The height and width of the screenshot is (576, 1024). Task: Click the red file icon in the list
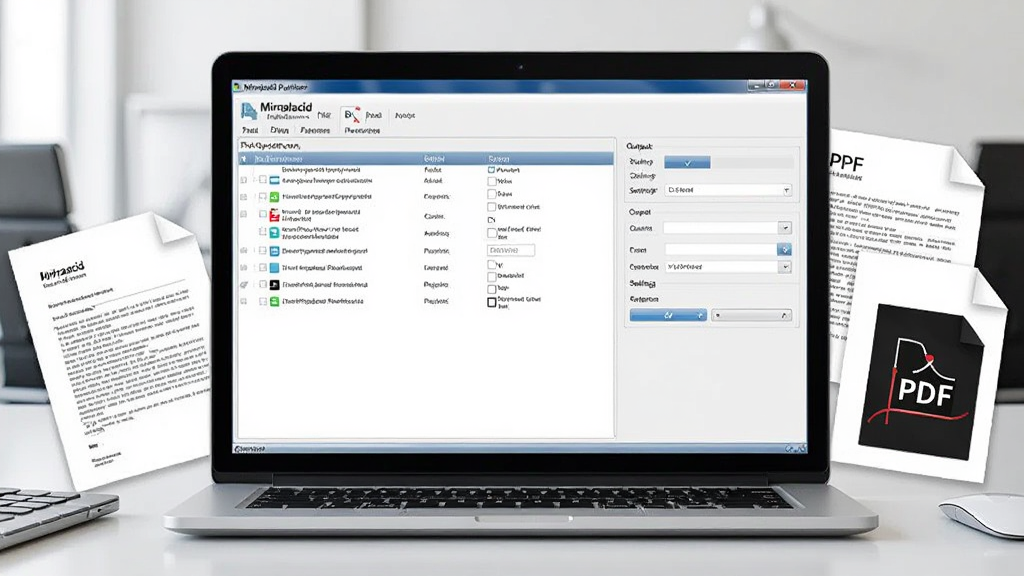point(275,215)
